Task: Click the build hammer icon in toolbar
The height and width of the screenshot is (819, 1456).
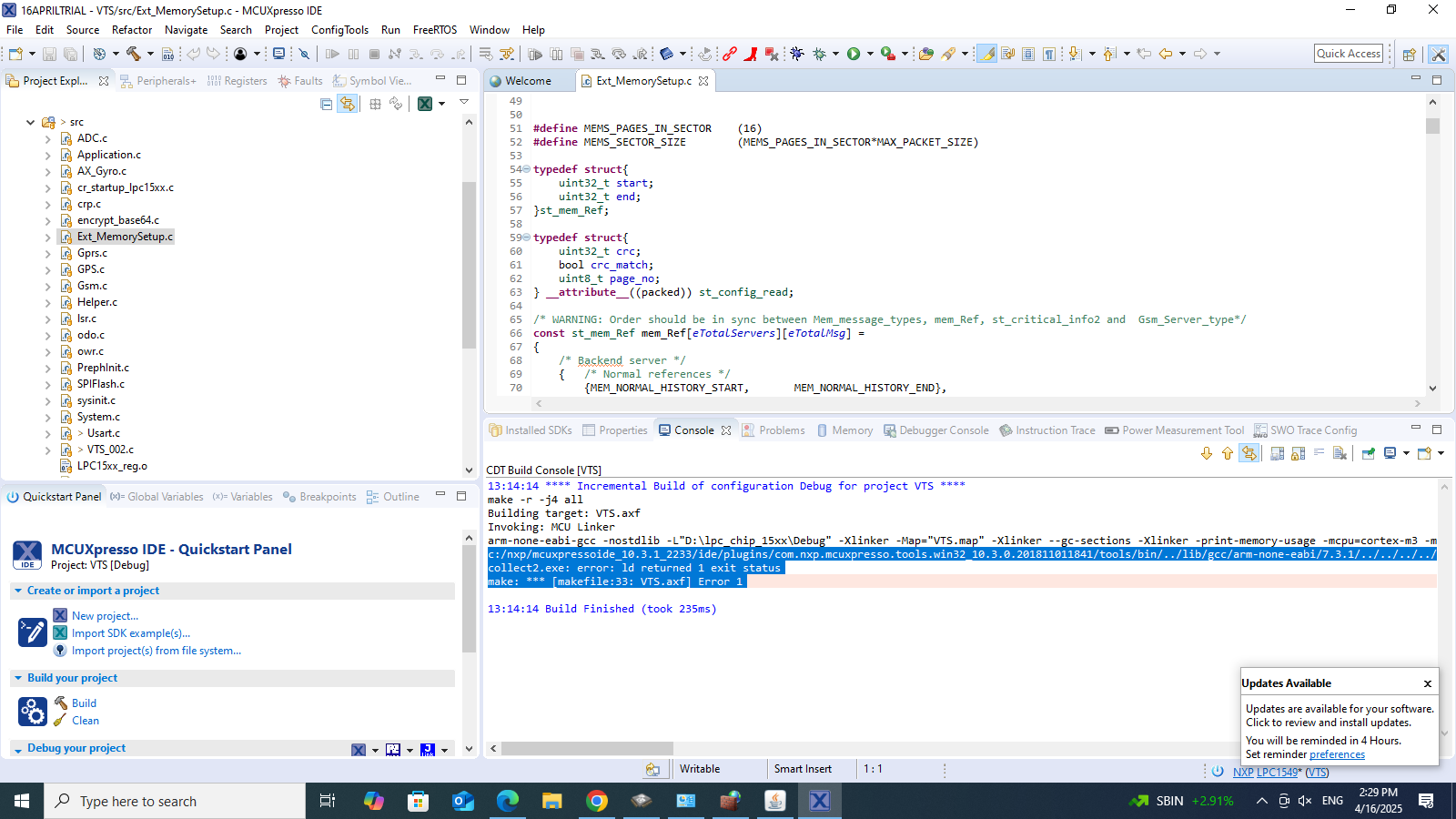Action: (133, 54)
